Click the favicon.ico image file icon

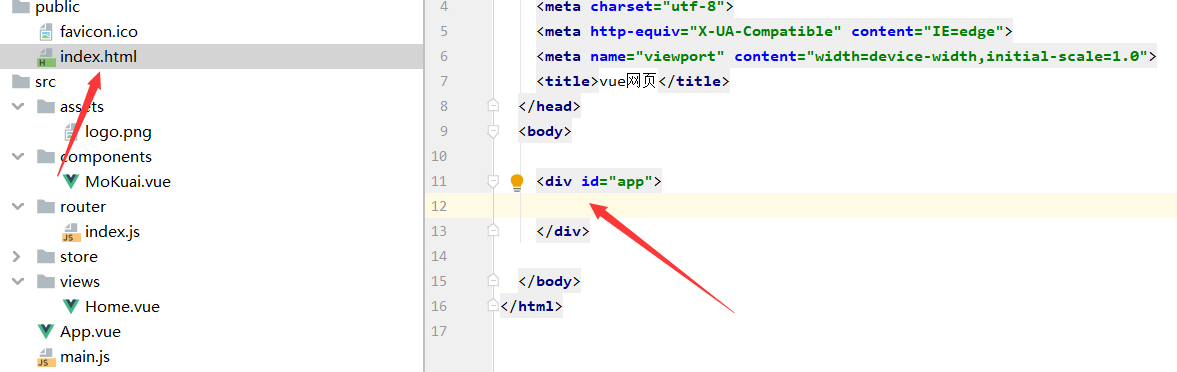coord(47,32)
